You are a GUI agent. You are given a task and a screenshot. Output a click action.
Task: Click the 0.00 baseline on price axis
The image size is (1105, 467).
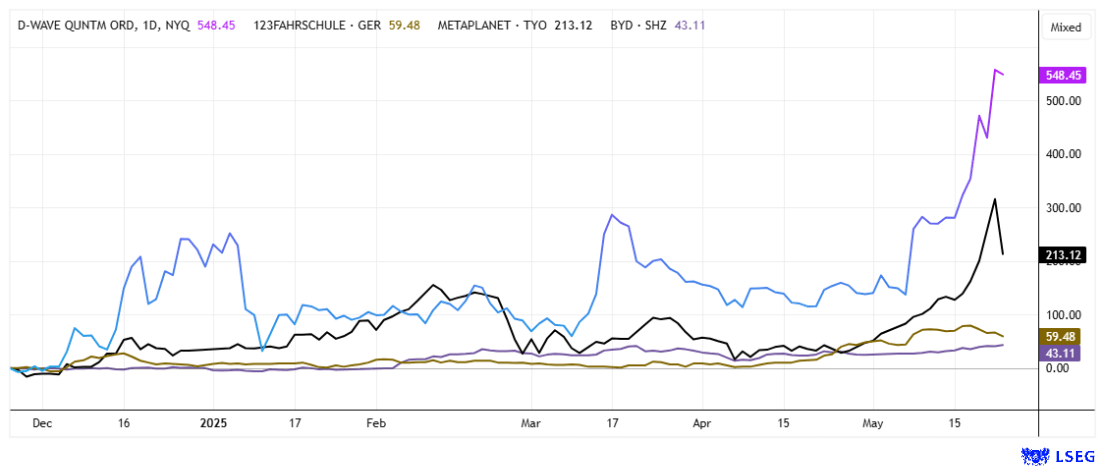click(1062, 368)
